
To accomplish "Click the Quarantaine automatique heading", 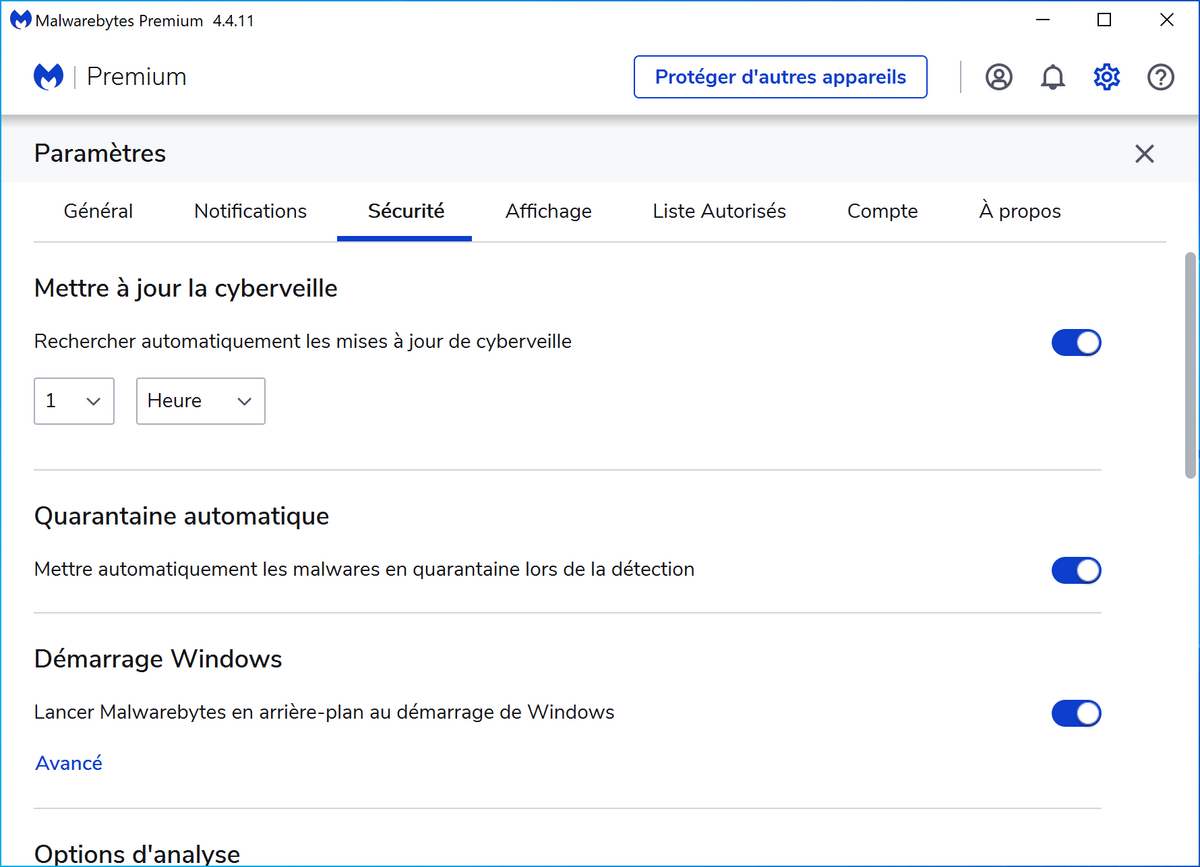I will [182, 517].
